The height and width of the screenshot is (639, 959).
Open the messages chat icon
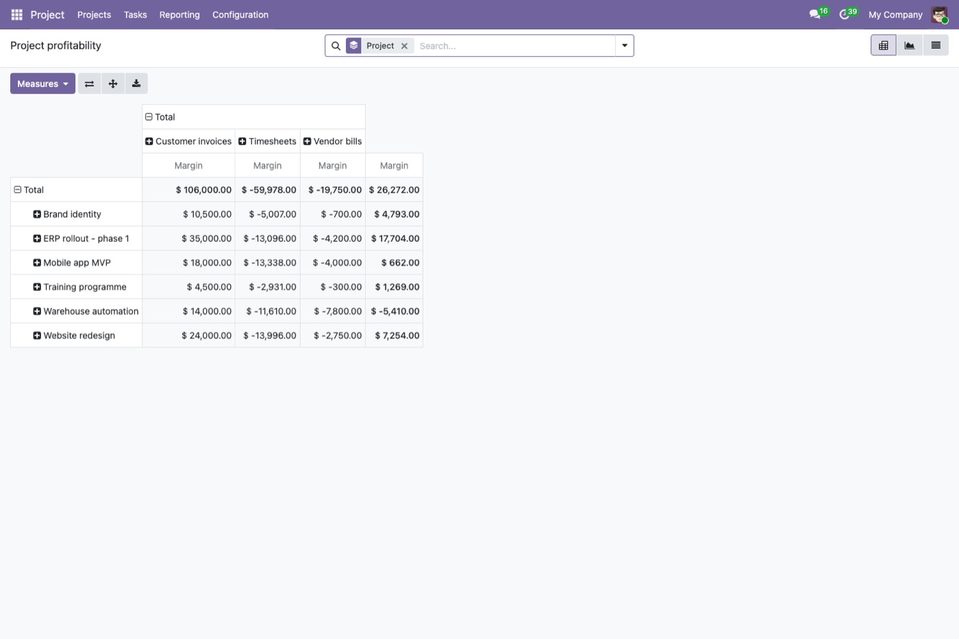(815, 14)
